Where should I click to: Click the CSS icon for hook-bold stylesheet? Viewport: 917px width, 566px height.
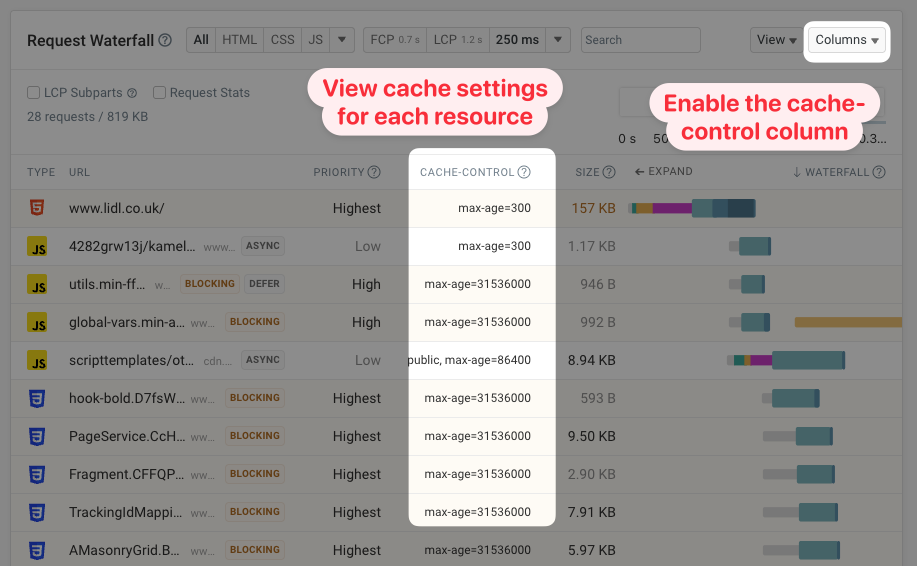(x=37, y=398)
